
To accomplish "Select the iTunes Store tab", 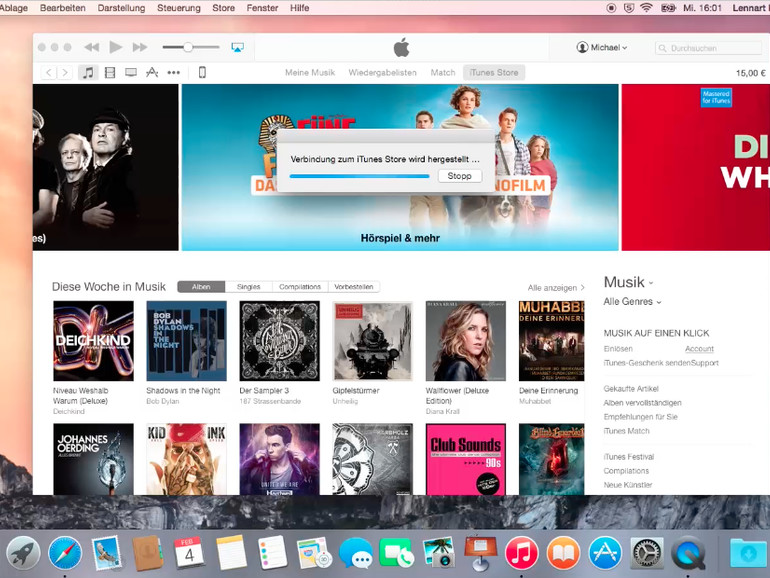I will tap(494, 73).
